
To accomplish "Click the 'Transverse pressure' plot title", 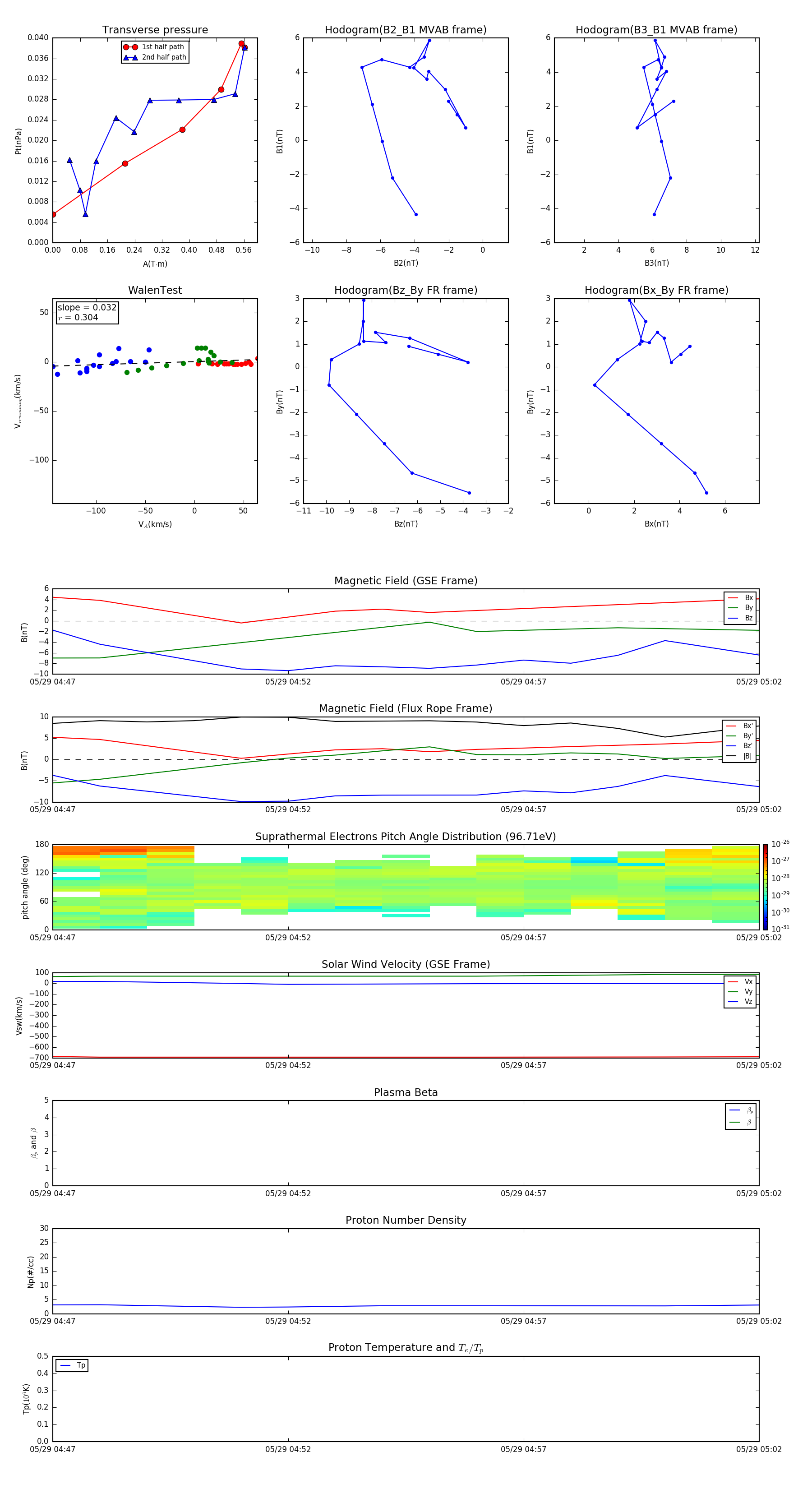I will click(155, 30).
